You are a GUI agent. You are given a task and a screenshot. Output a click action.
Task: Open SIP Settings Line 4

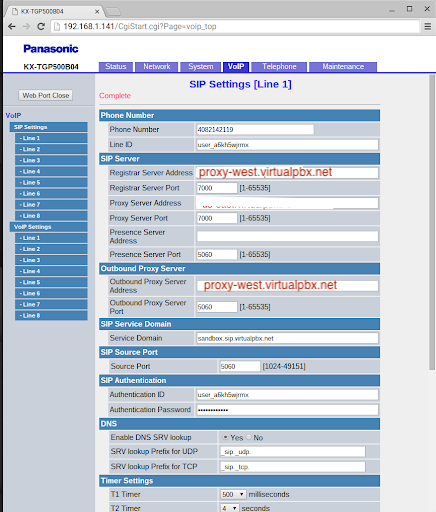pos(51,171)
